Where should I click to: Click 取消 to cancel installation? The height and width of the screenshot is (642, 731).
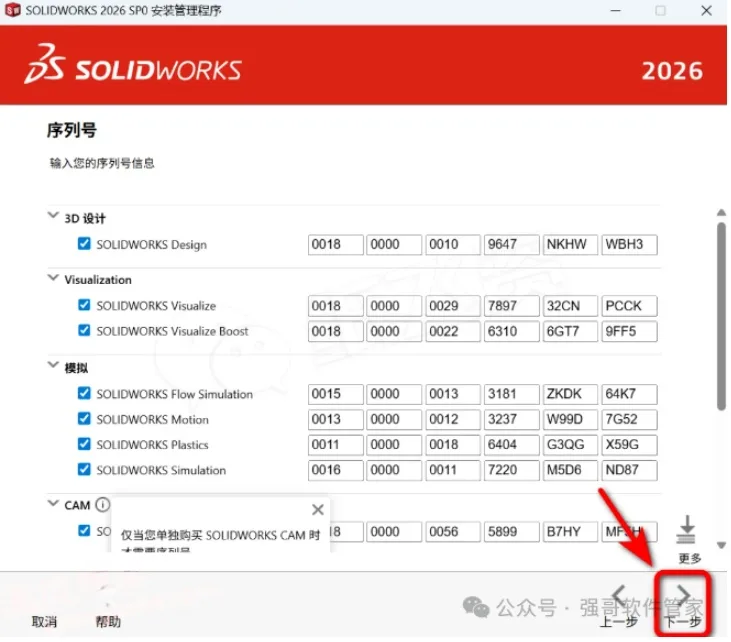44,621
